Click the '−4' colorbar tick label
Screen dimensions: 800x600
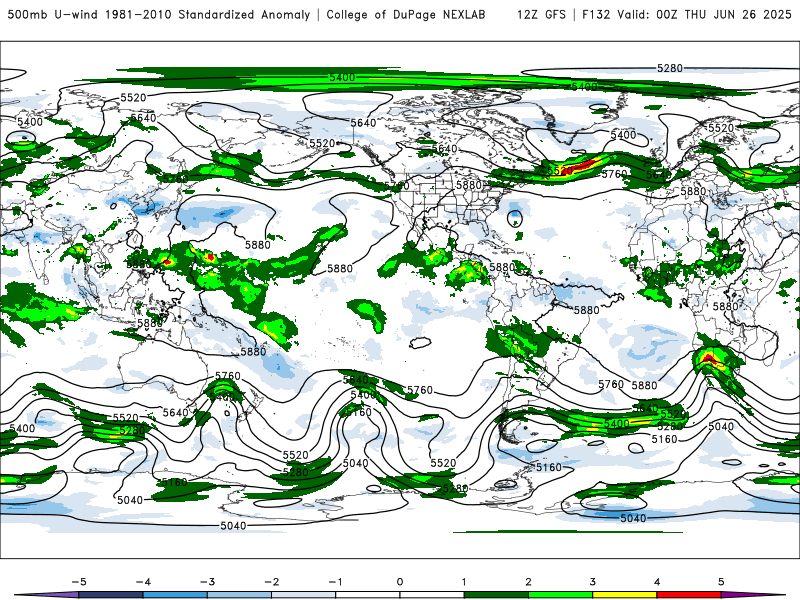[x=143, y=582]
